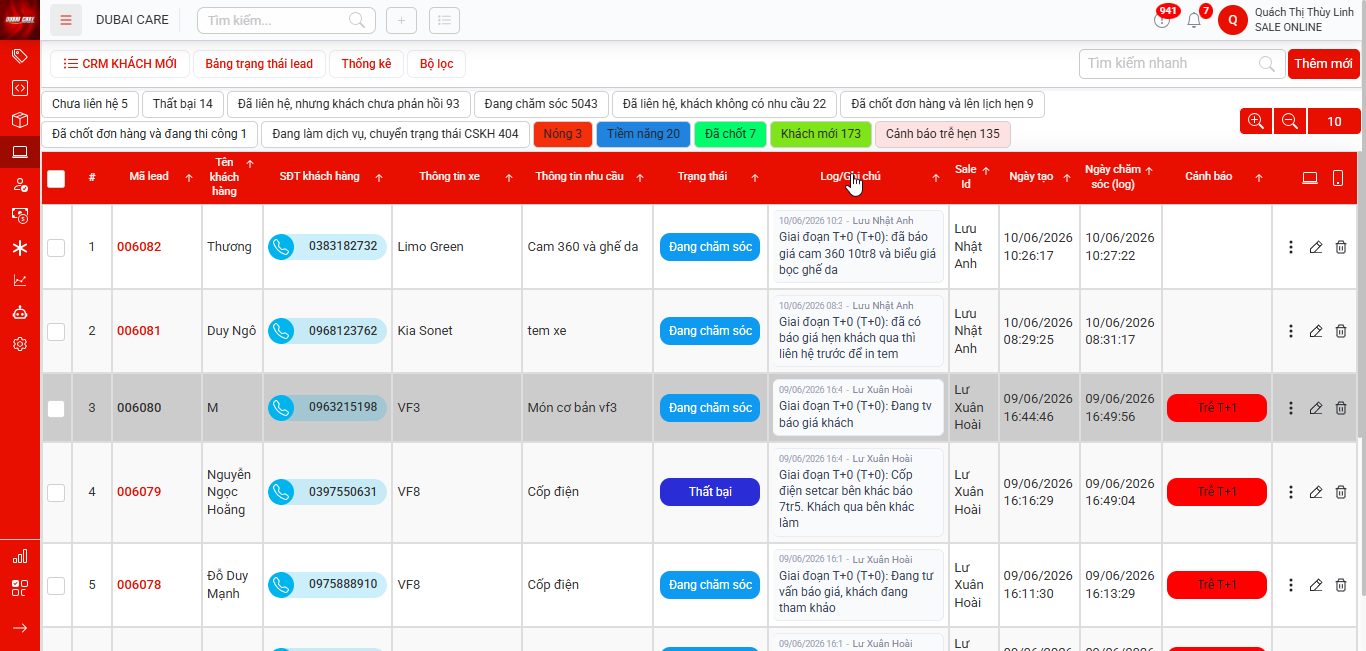The width and height of the screenshot is (1366, 651).
Task: Sort by Mã lead column arrow
Action: coord(189,177)
